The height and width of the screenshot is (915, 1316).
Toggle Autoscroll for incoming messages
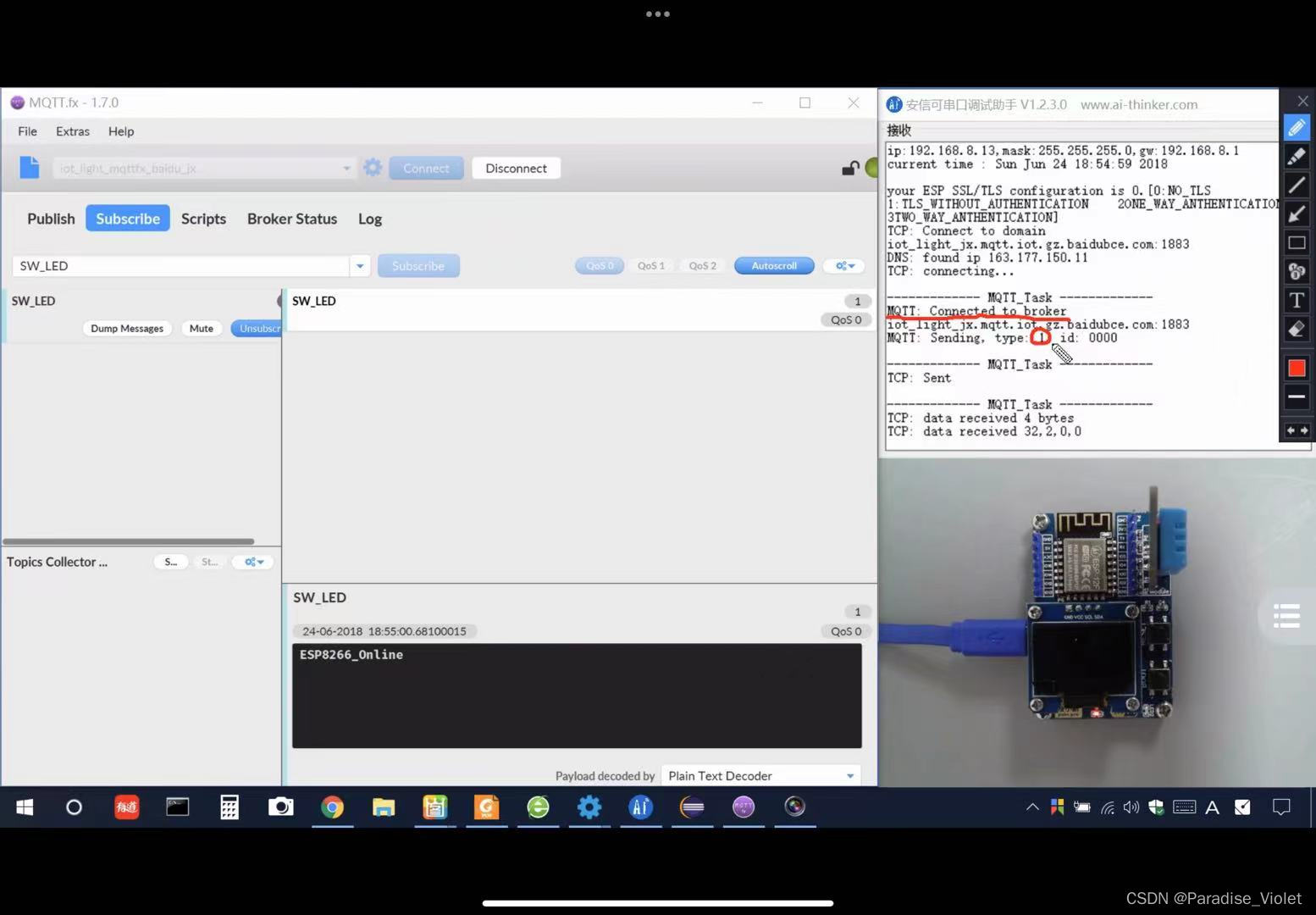click(774, 266)
